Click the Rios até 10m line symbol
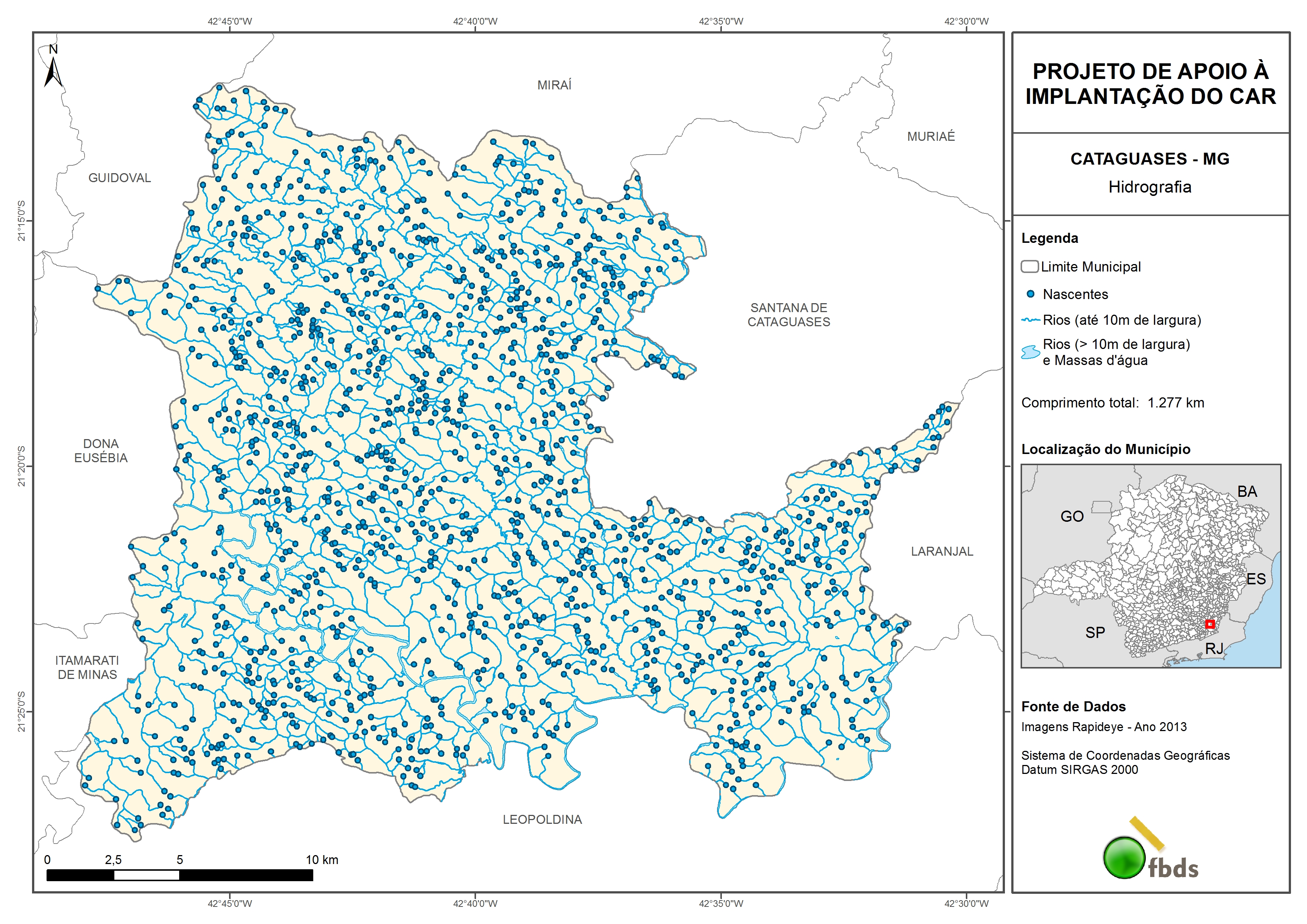The width and height of the screenshot is (1307, 924). click(1030, 321)
